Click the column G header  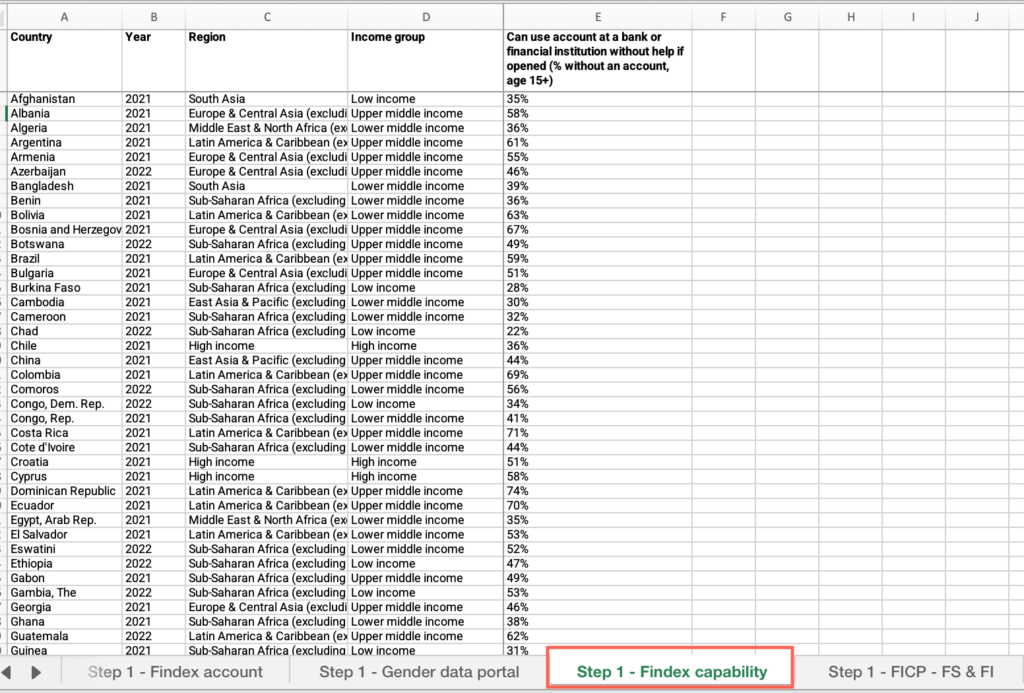[x=787, y=17]
